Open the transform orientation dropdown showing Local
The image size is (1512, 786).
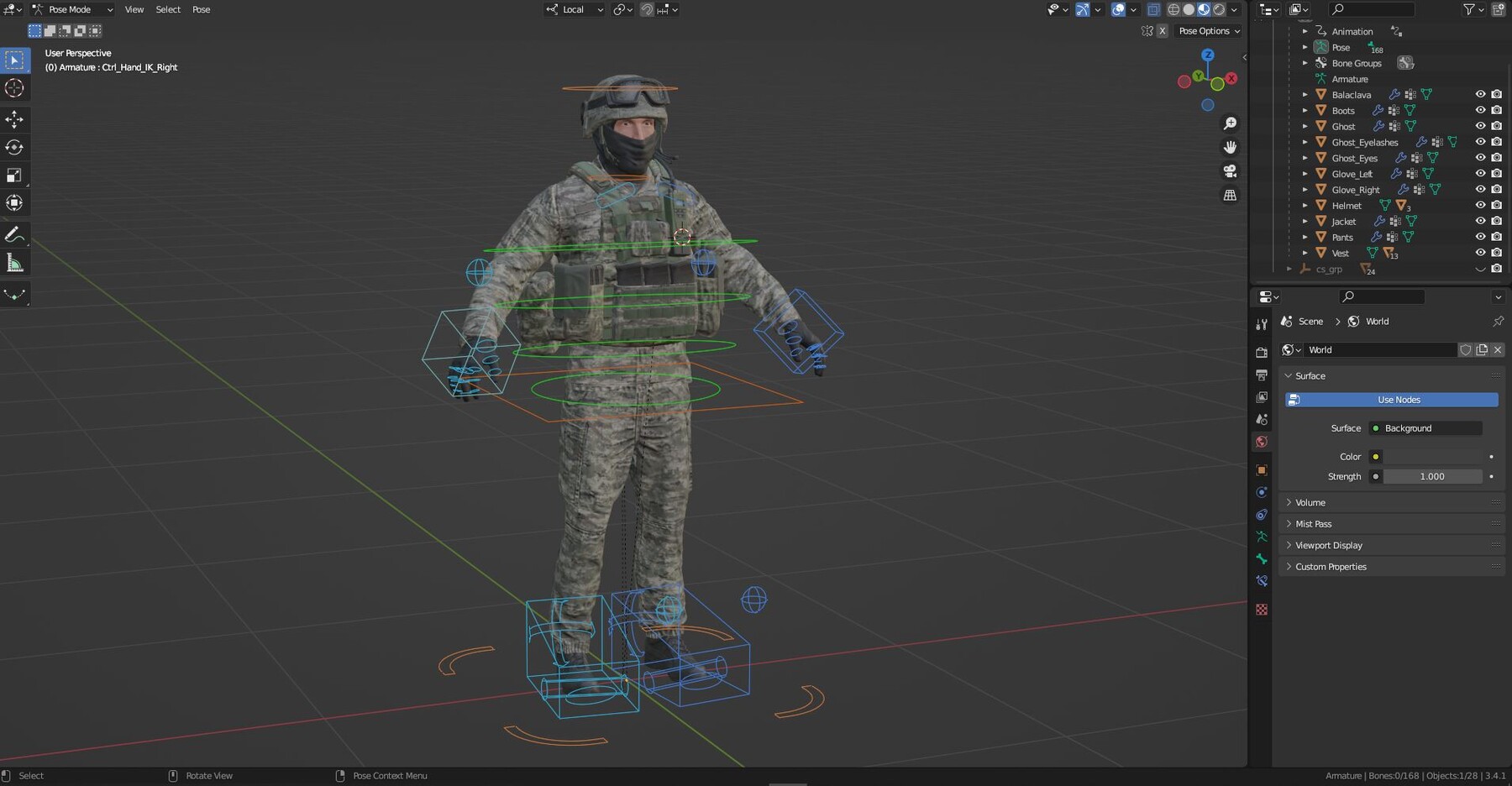click(574, 9)
